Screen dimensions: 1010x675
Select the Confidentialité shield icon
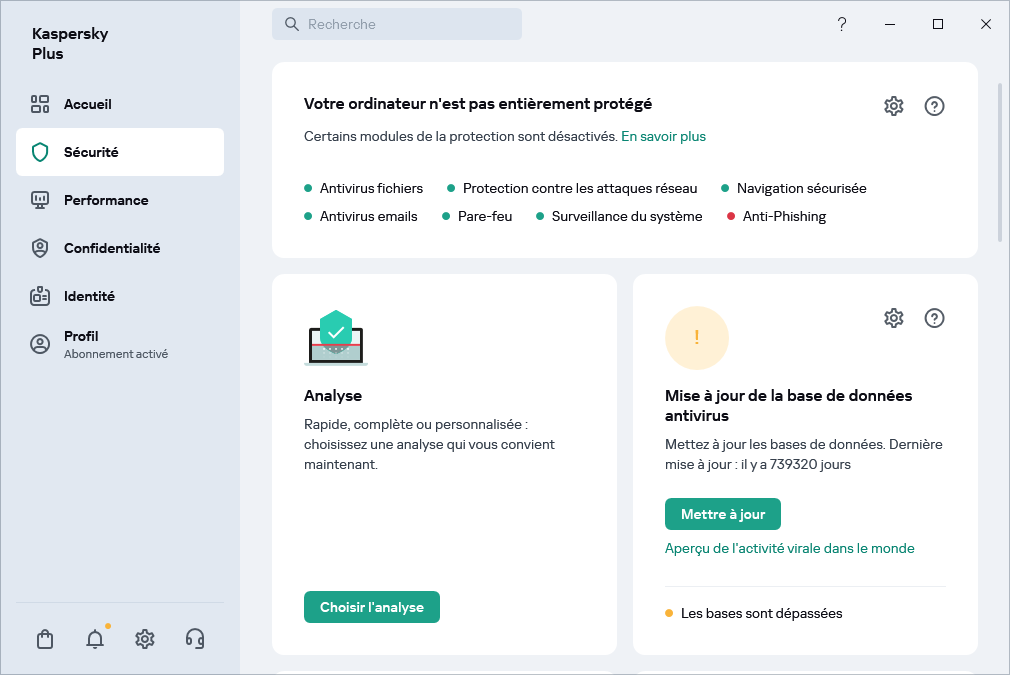click(40, 248)
